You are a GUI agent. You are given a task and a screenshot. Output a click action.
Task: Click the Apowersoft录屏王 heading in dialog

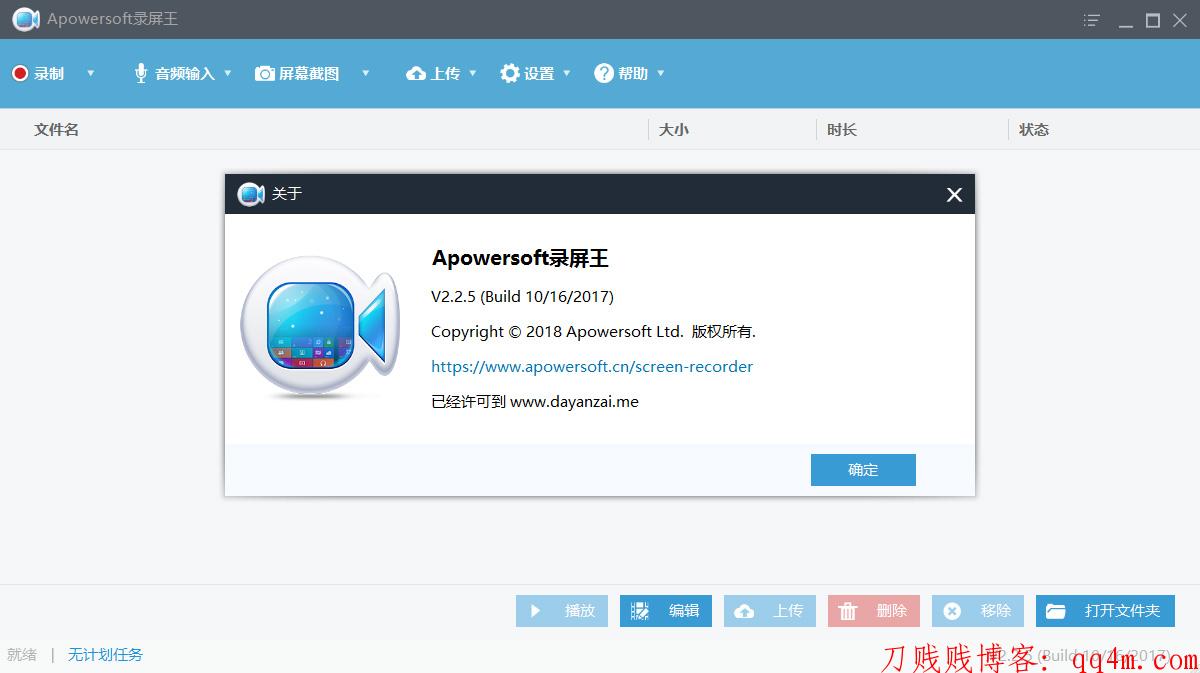coord(520,258)
